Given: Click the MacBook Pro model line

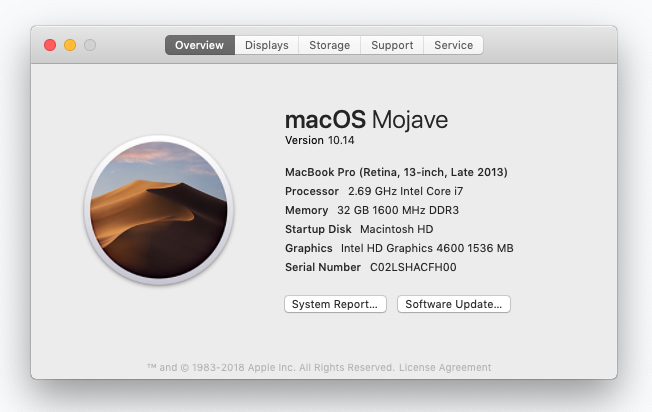Looking at the screenshot, I should coord(396,172).
